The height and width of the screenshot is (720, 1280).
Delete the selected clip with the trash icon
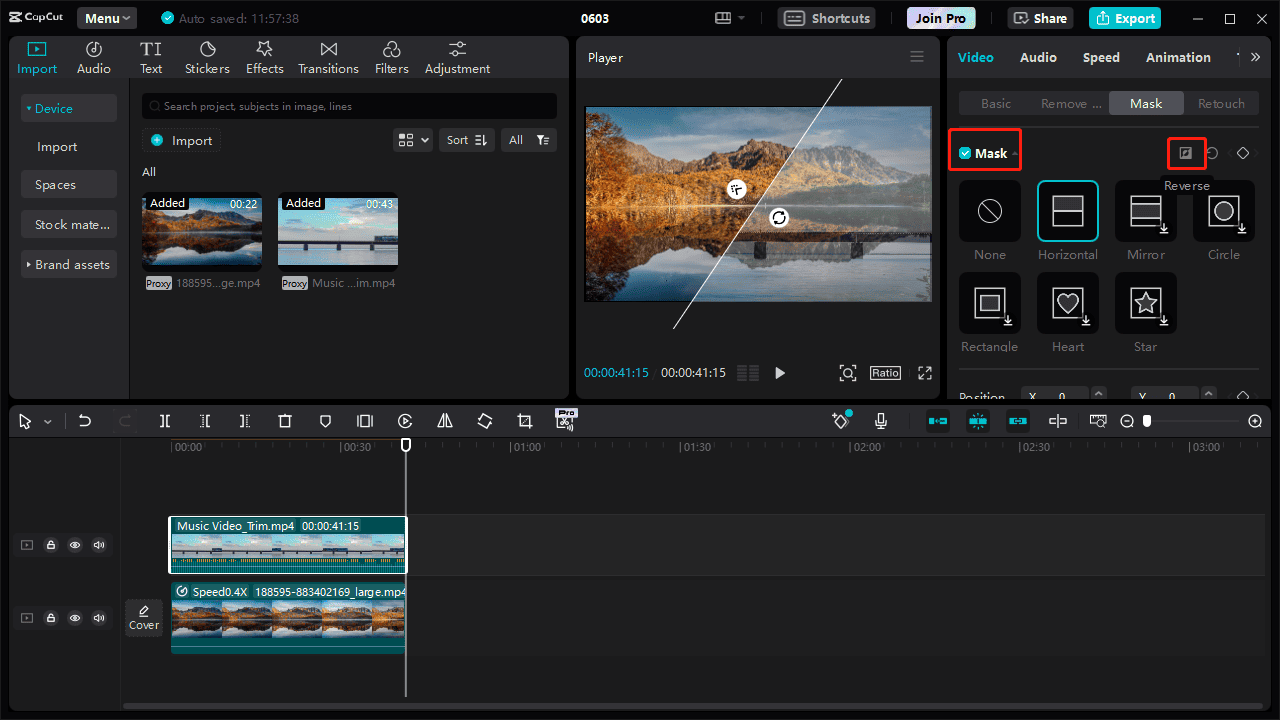(x=285, y=421)
